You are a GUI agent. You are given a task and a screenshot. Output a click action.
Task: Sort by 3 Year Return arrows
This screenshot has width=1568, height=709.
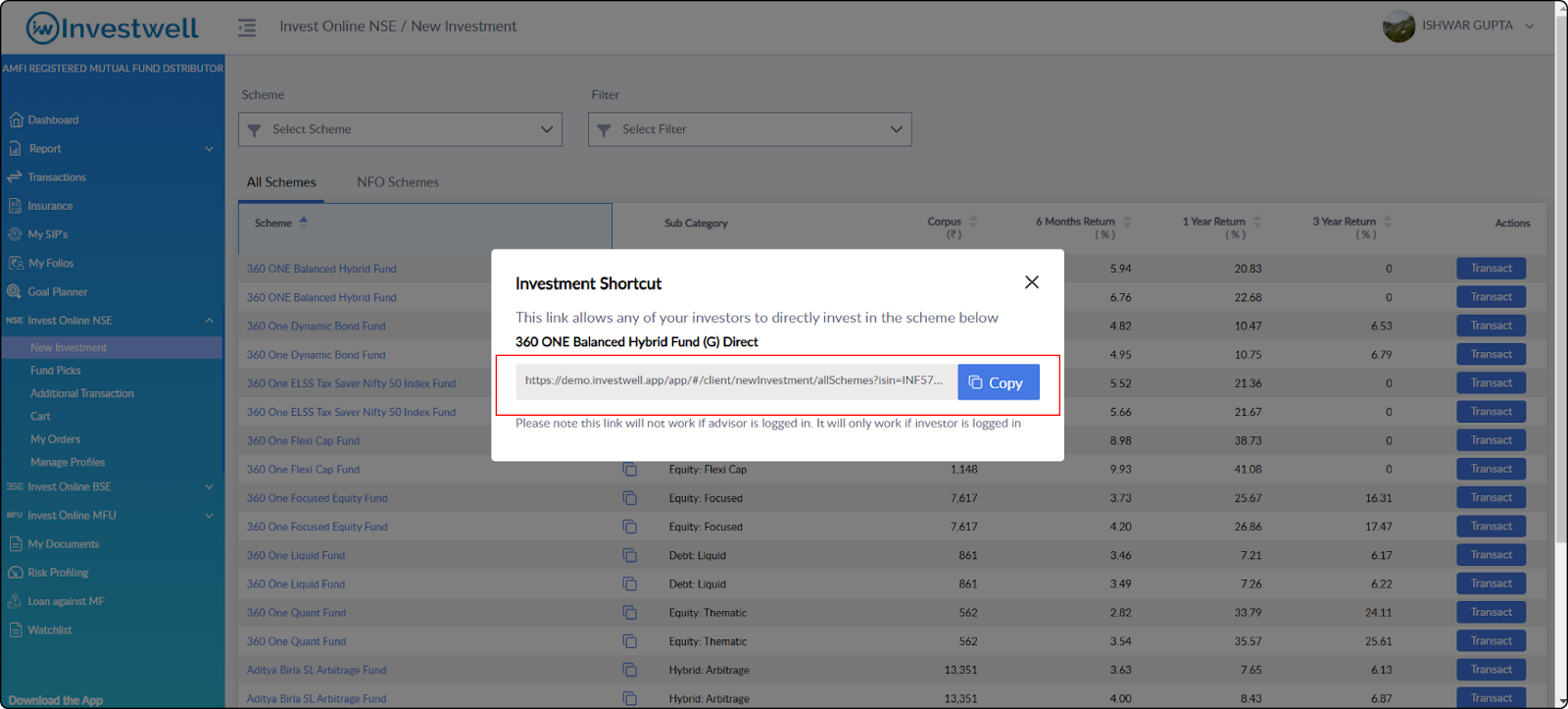click(1388, 222)
